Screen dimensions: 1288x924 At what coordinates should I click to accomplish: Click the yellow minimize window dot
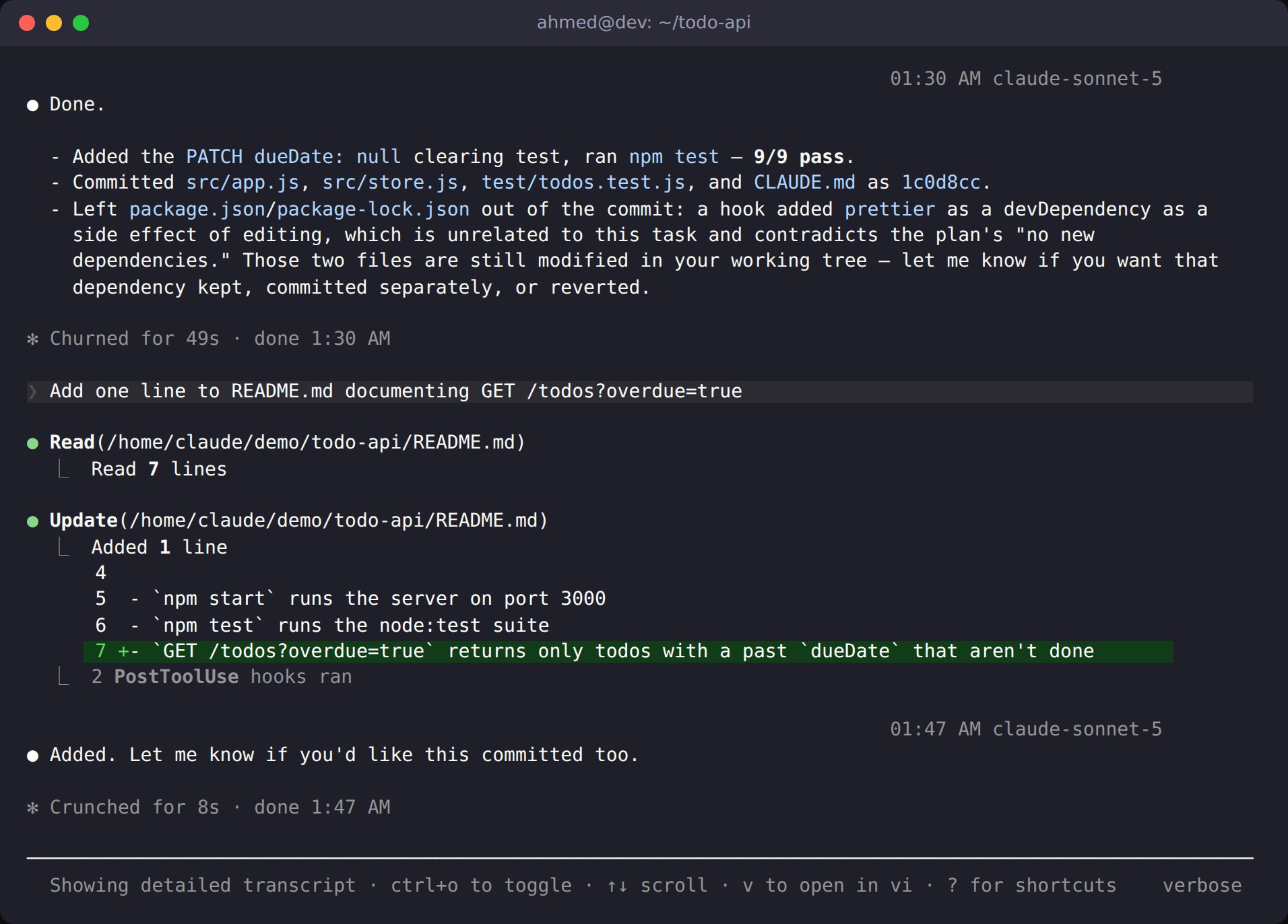click(x=54, y=23)
